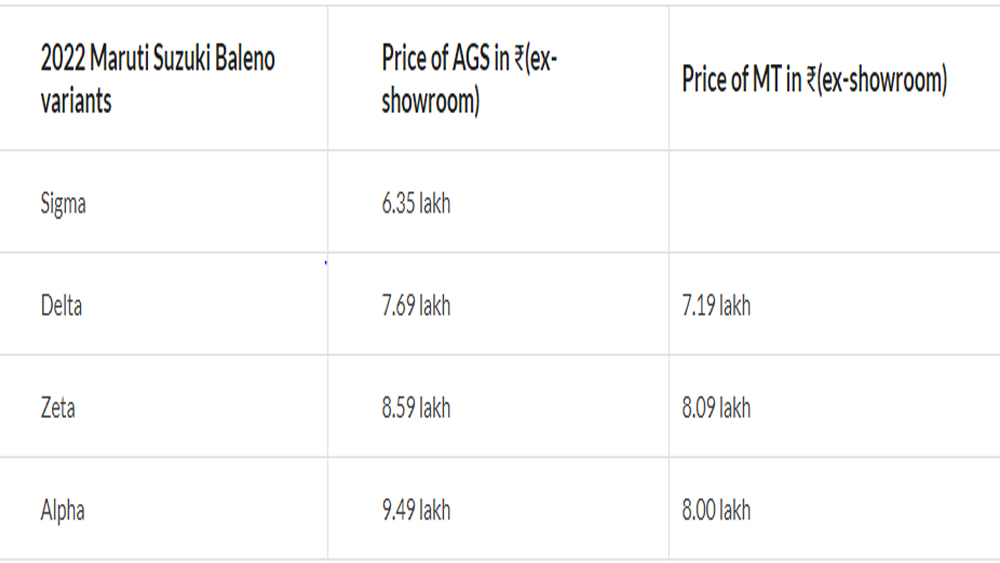Click the Sigma variant cell
This screenshot has width=1000, height=563.
point(63,204)
